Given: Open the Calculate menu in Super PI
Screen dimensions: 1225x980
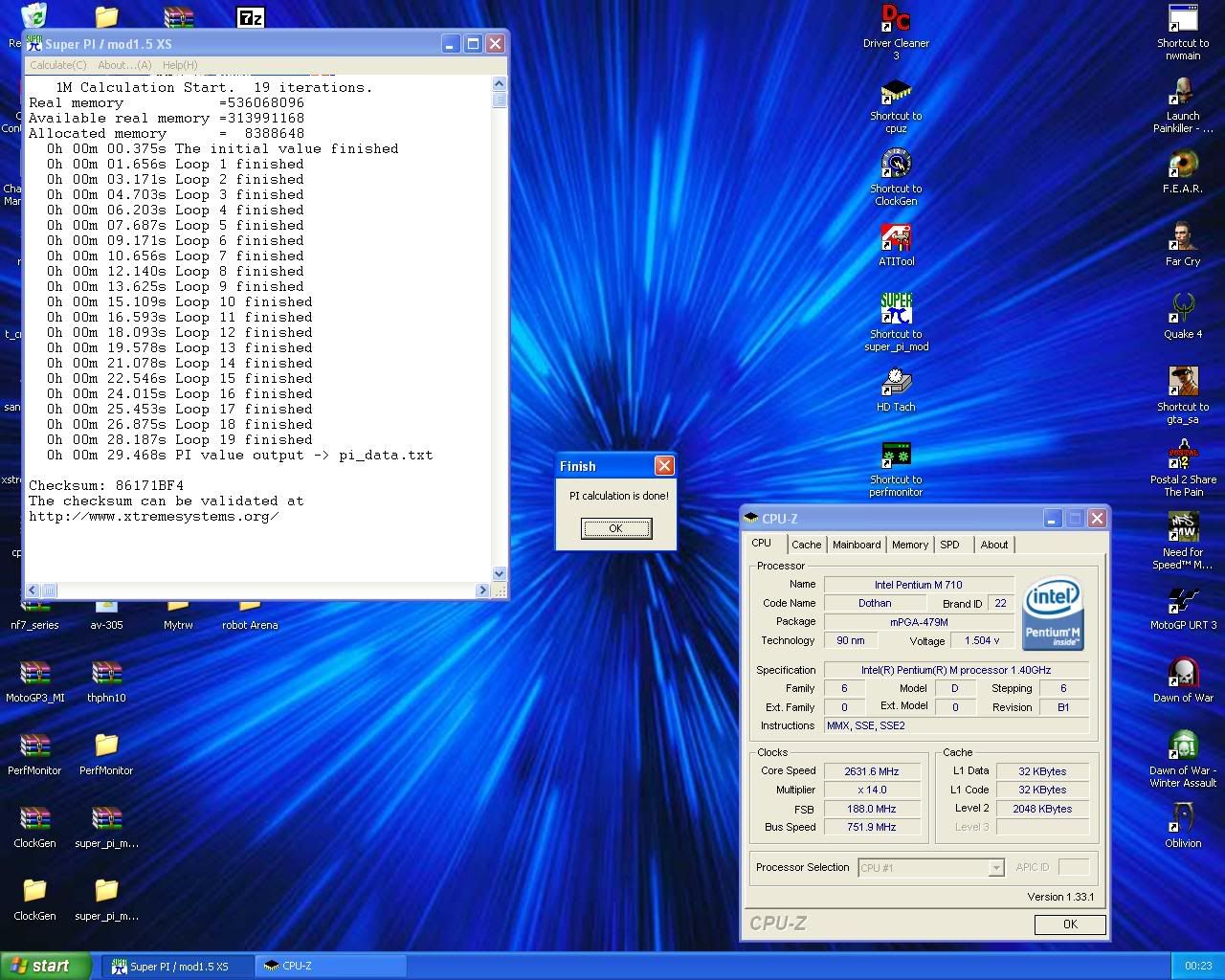Looking at the screenshot, I should (x=57, y=65).
